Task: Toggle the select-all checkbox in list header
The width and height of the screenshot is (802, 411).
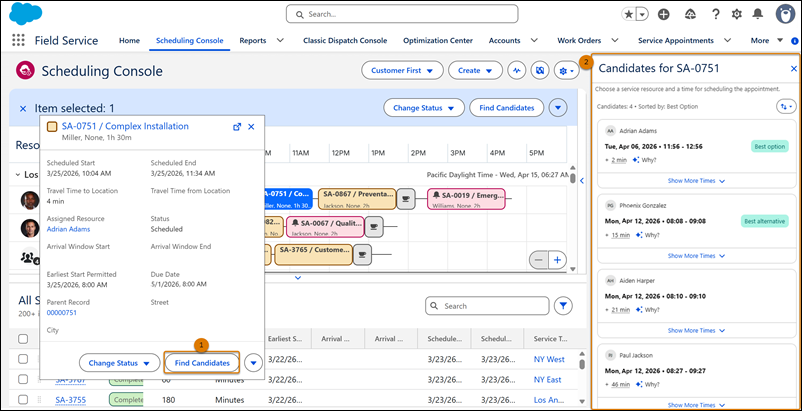Action: point(23,338)
